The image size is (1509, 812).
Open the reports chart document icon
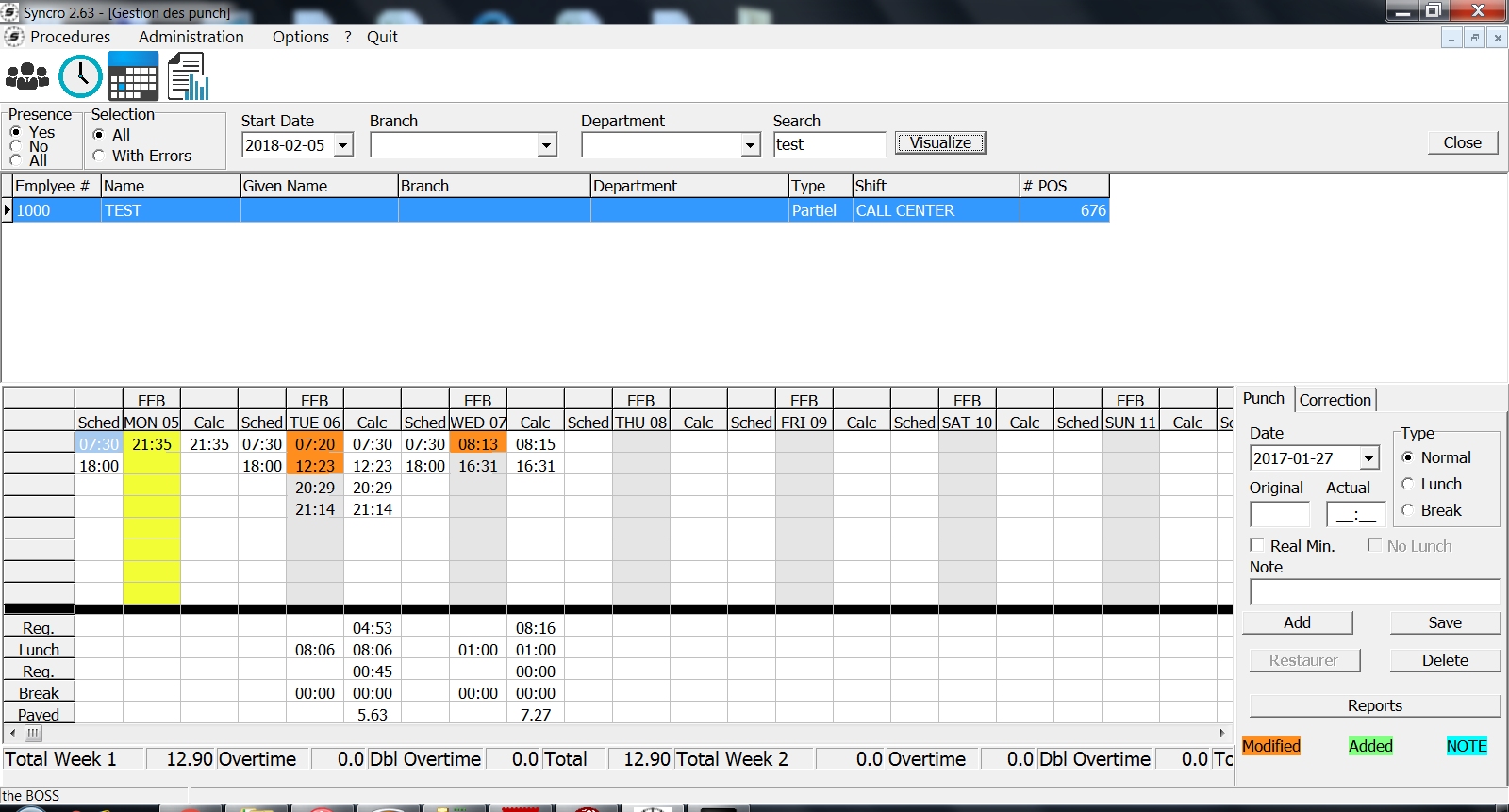(188, 76)
